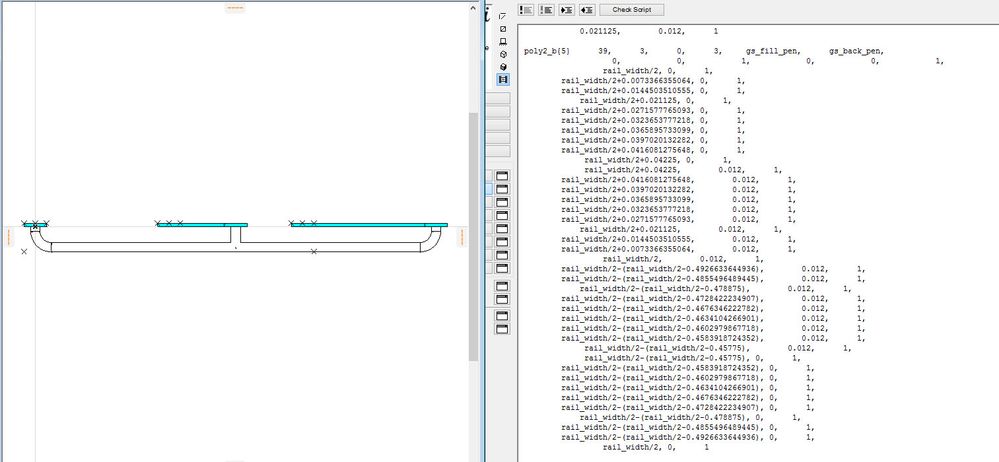Screen dimensions: 999x462
Task: Click the Uncomment selected lines toolbar icon
Action: [x=546, y=10]
